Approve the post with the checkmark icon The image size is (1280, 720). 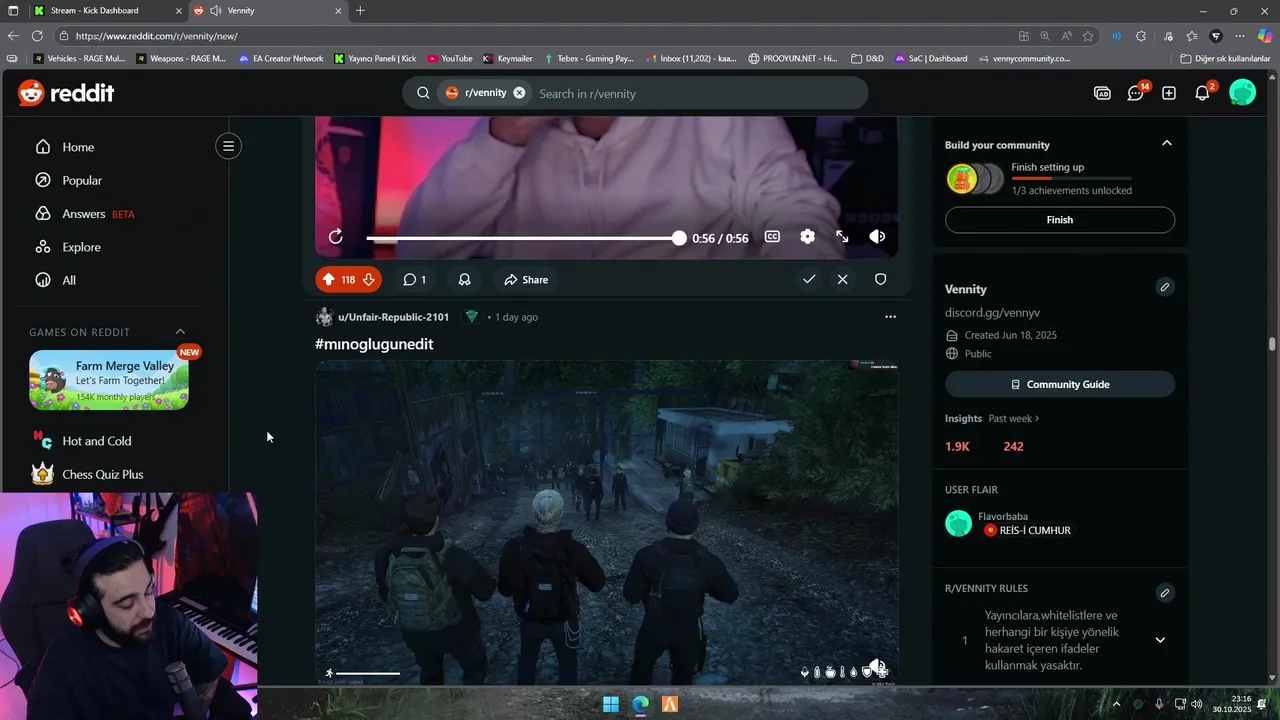pyautogui.click(x=809, y=280)
